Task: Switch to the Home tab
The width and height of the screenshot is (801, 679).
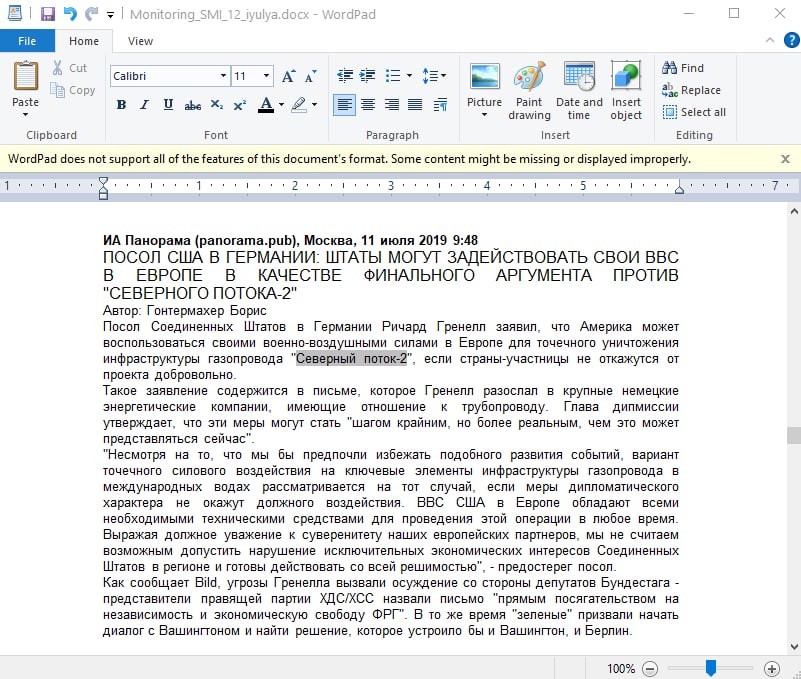Action: point(84,41)
